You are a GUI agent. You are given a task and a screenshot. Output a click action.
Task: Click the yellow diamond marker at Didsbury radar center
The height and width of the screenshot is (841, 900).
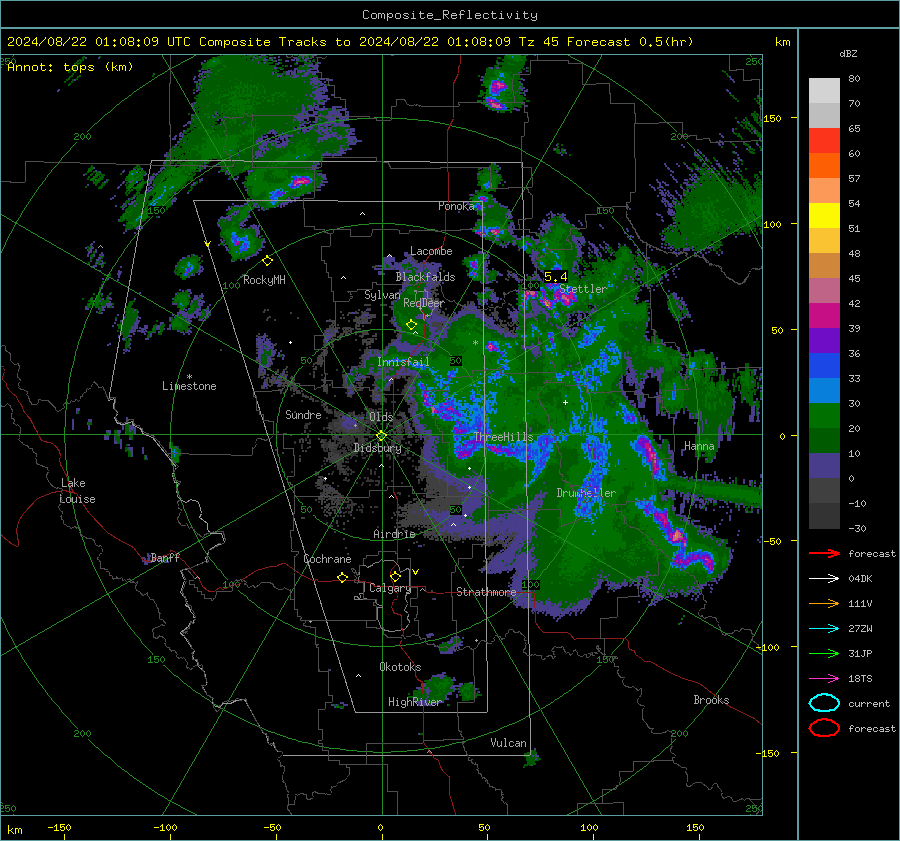coord(382,436)
